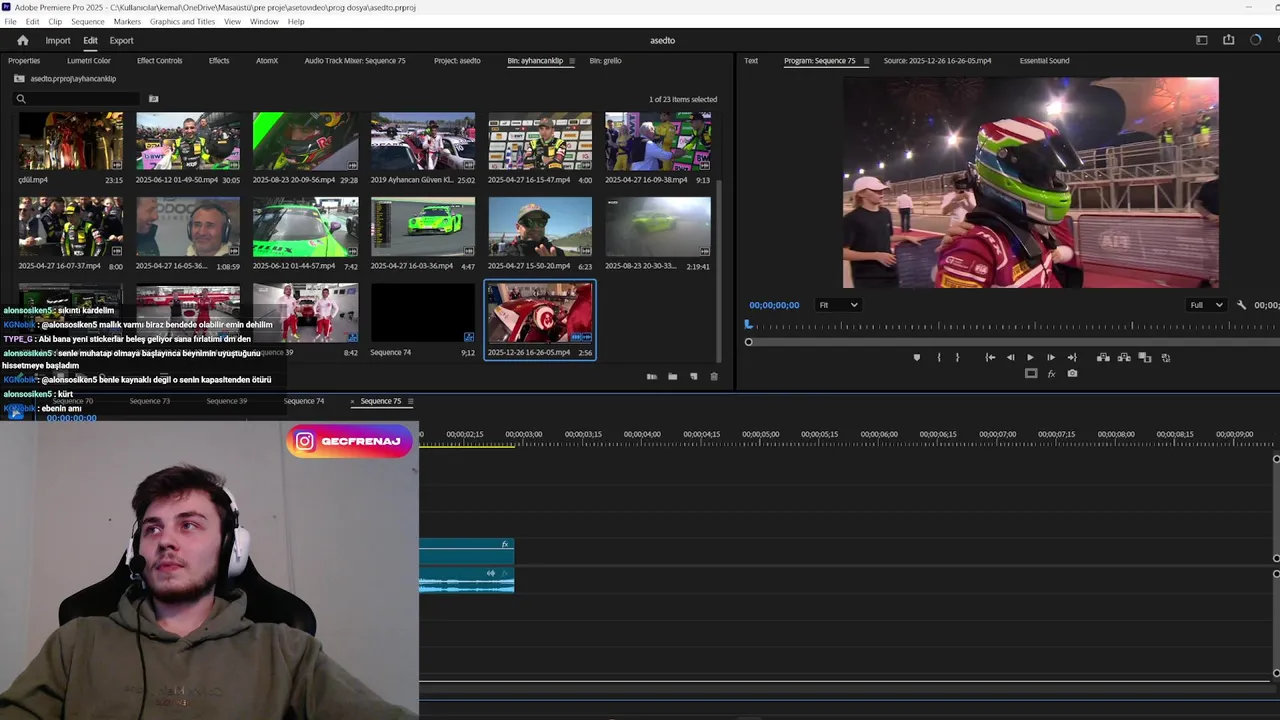Toggle global FX mute button
Screen dimensions: 1280x720
point(1051,374)
